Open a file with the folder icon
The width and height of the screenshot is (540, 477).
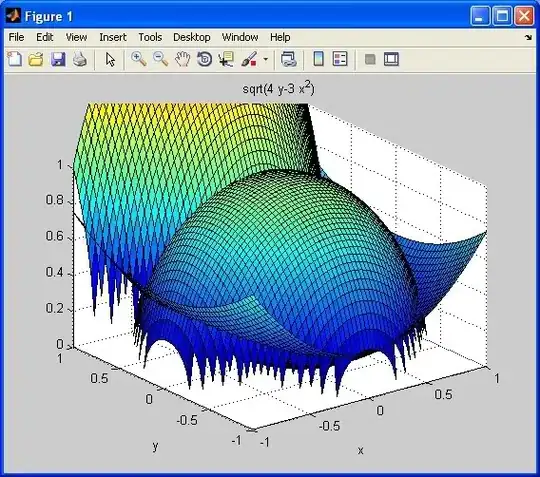tap(36, 59)
